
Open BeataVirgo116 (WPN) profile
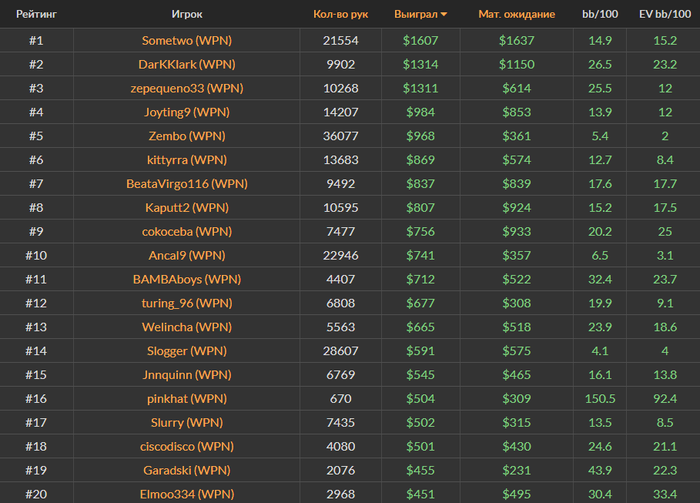tap(187, 184)
